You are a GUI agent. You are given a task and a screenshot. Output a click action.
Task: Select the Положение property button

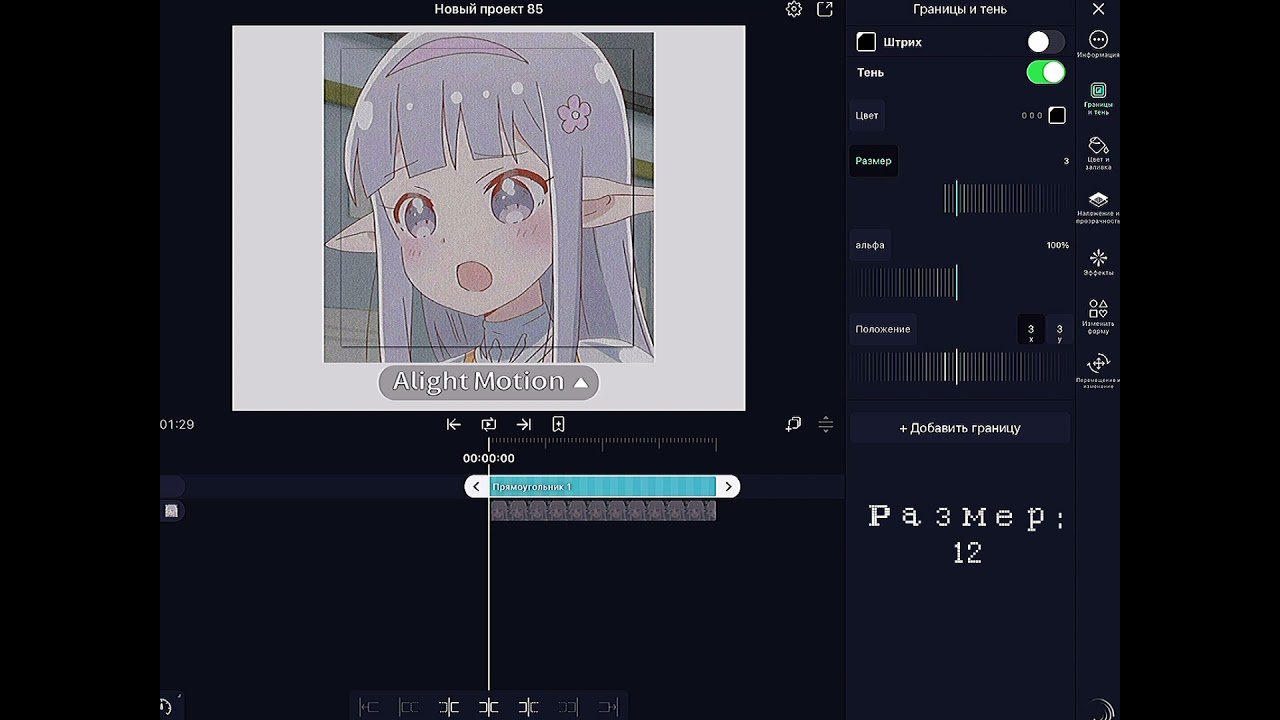click(x=882, y=329)
